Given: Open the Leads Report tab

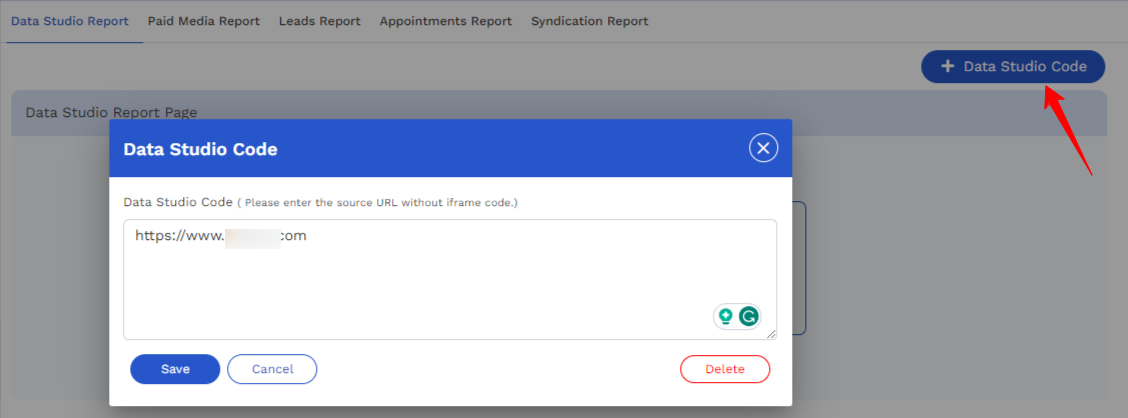Looking at the screenshot, I should [319, 21].
